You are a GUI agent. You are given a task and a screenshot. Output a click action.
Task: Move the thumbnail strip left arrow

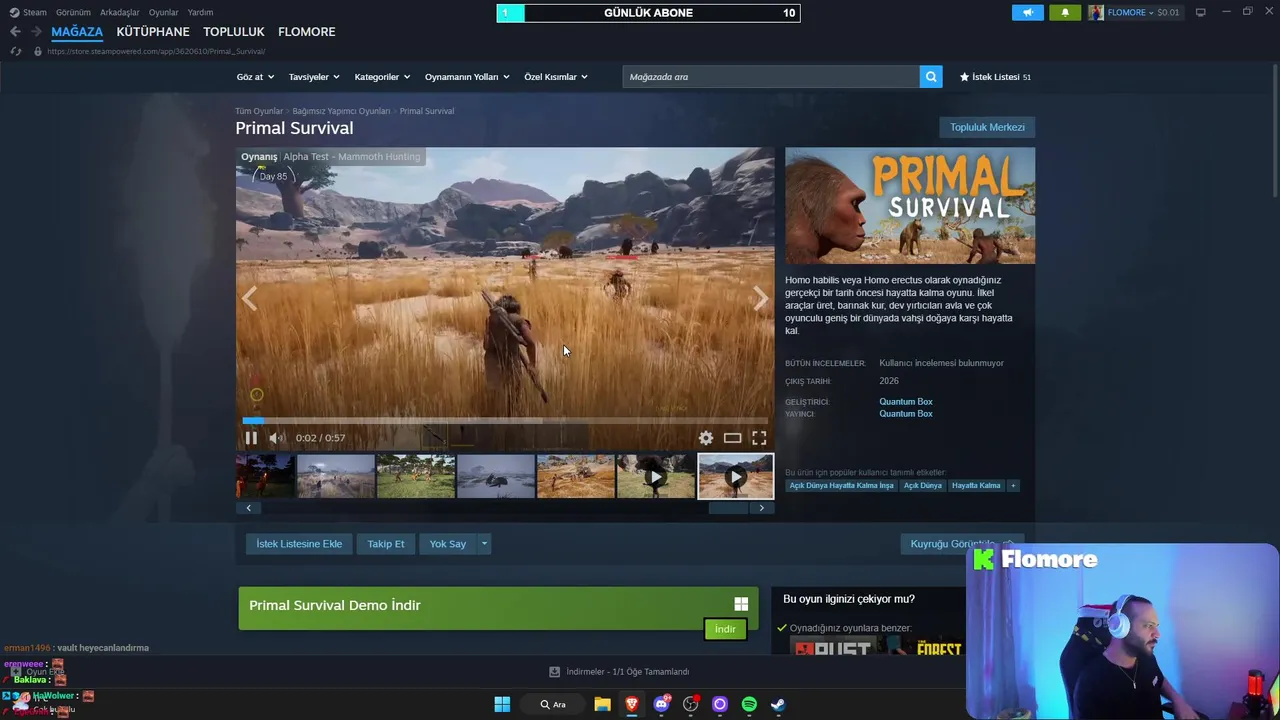pos(248,508)
